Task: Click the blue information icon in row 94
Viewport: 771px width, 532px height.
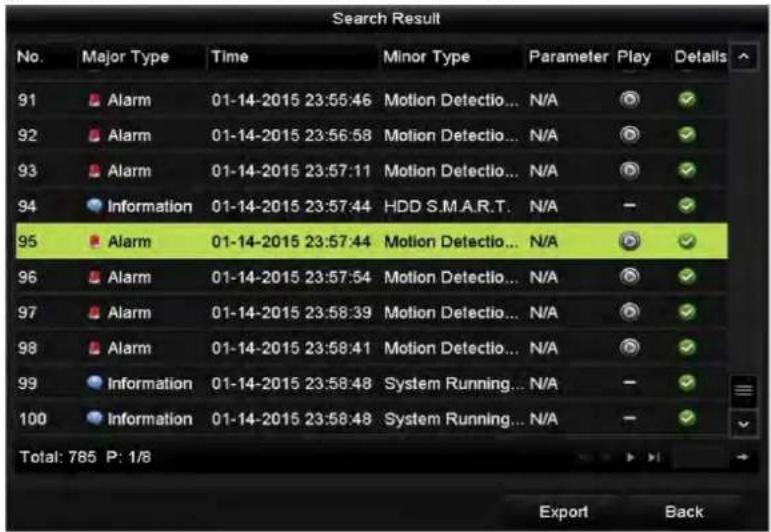Action: pos(94,206)
